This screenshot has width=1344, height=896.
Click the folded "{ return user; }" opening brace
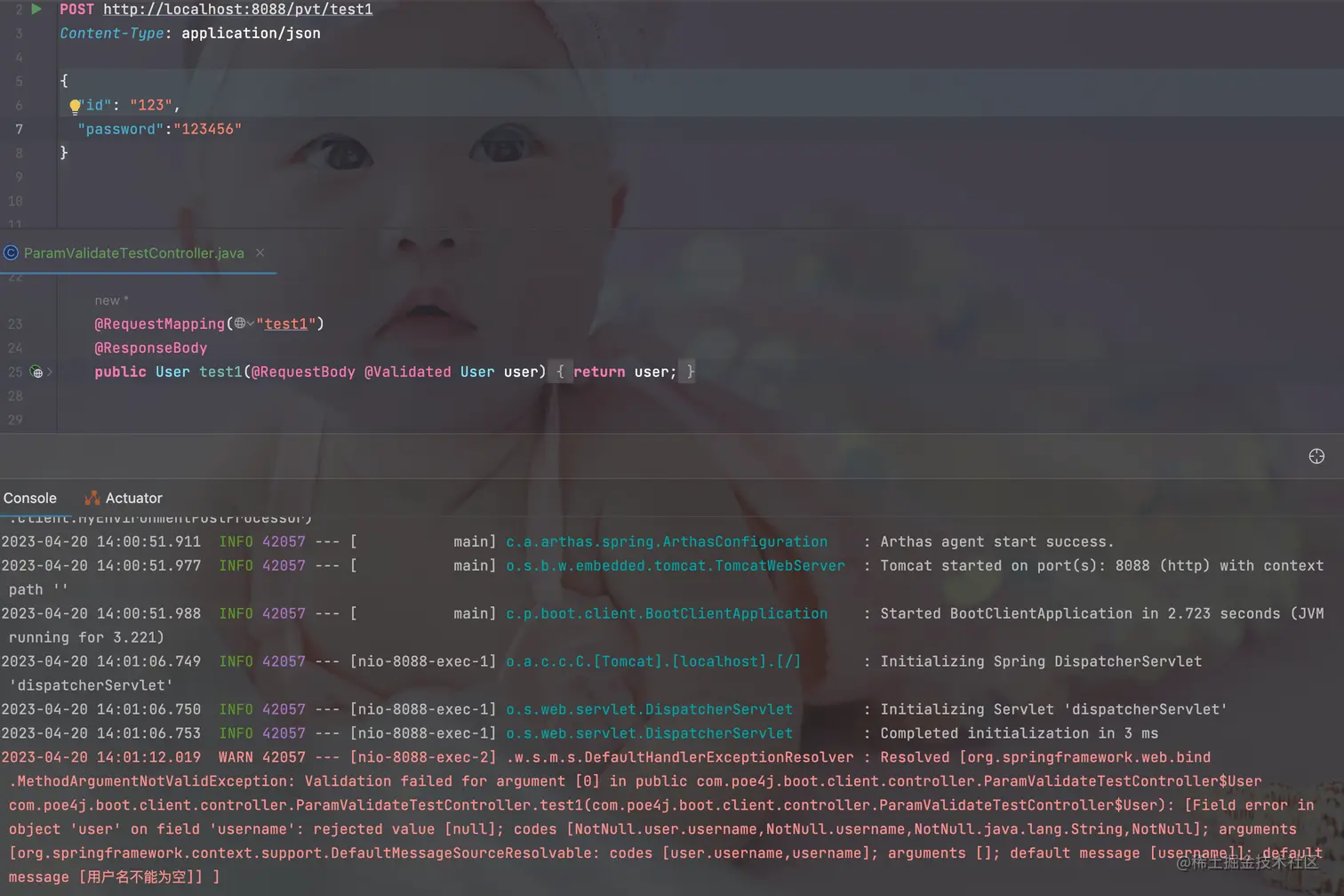click(x=560, y=372)
